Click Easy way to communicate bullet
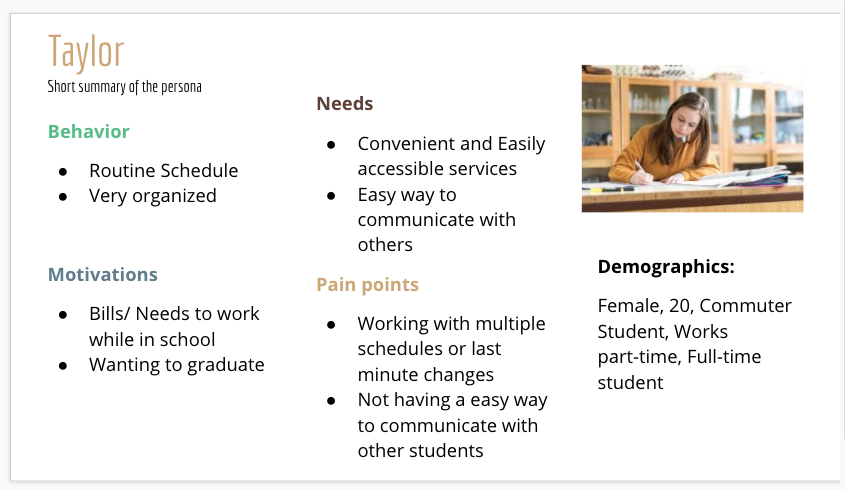The height and width of the screenshot is (490, 845). click(437, 219)
